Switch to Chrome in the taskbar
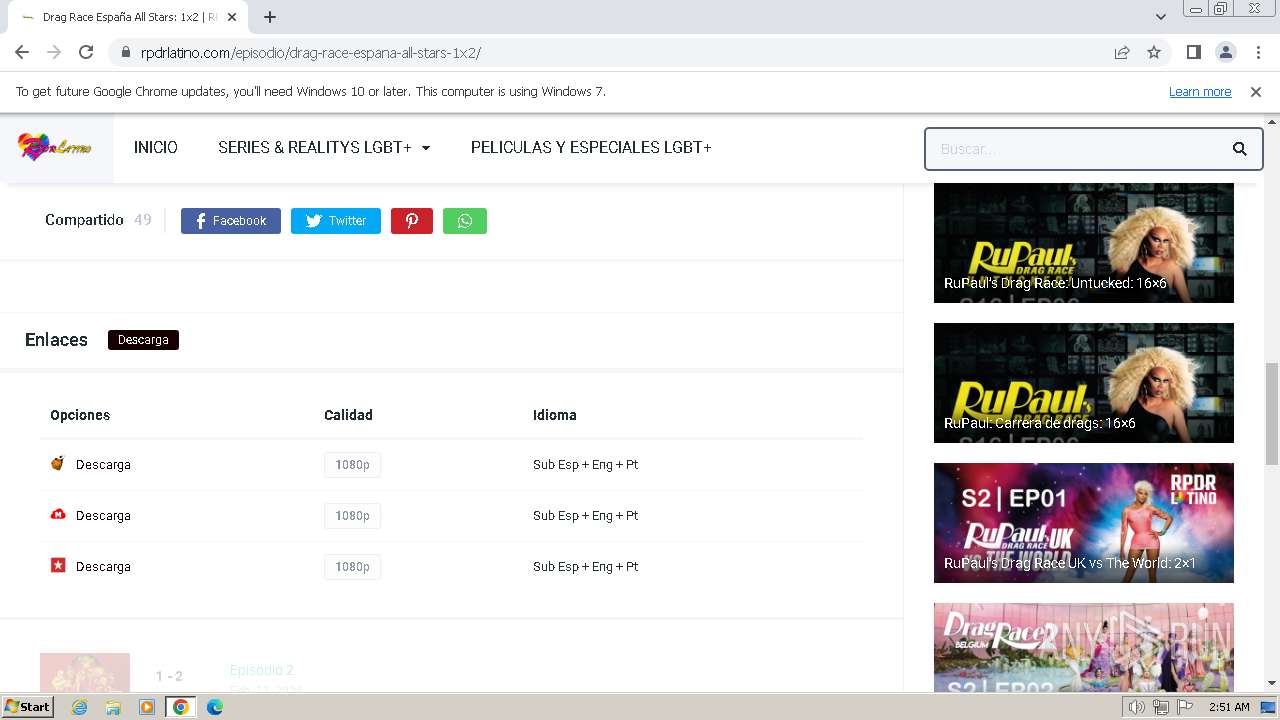 click(x=180, y=707)
